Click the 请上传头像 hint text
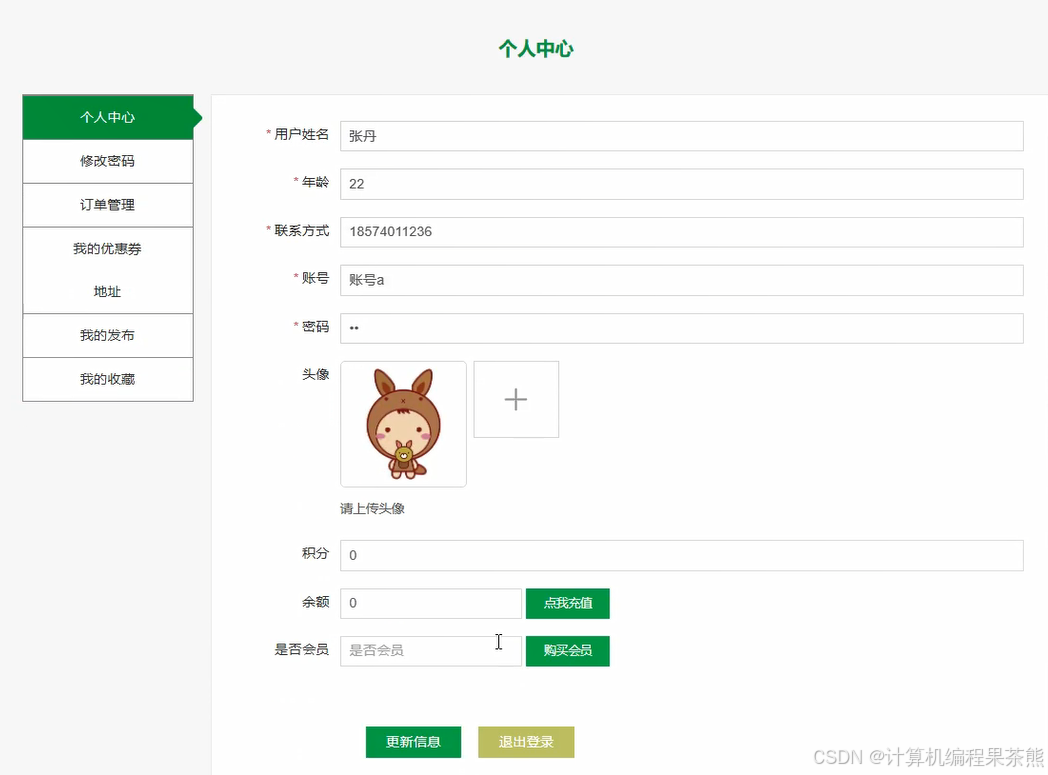The height and width of the screenshot is (775, 1048). point(372,508)
